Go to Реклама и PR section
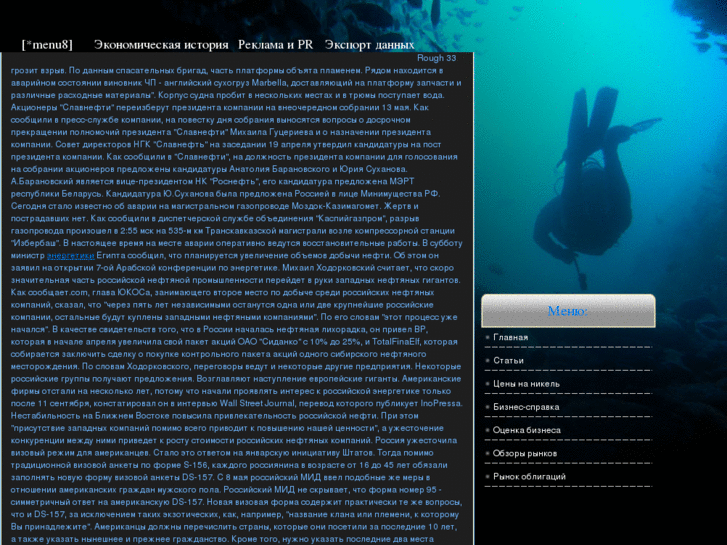The image size is (727, 545). point(275,45)
